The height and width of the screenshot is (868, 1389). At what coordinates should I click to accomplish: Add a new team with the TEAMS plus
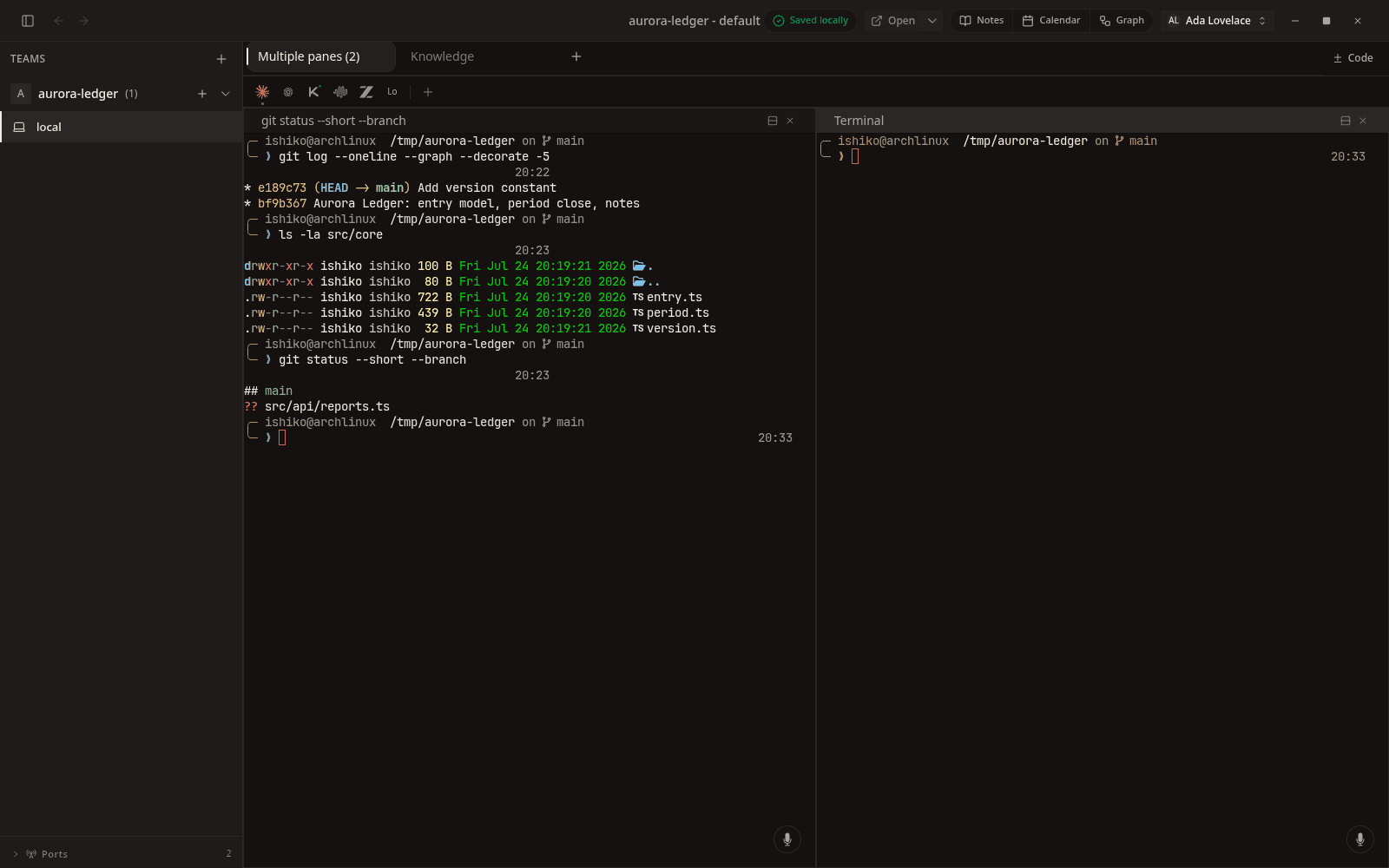coord(221,59)
